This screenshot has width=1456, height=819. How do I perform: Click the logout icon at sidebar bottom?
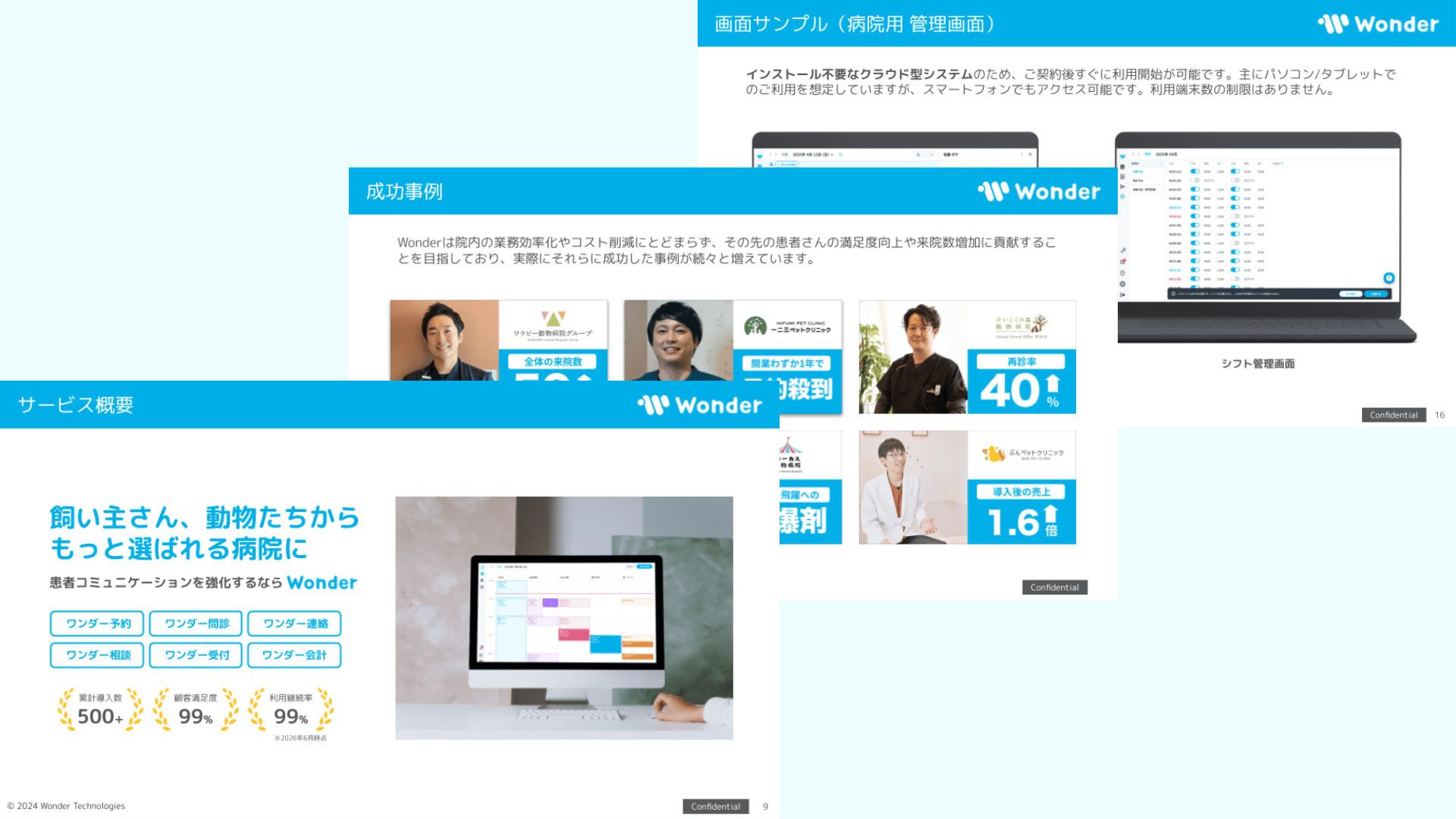[1122, 295]
